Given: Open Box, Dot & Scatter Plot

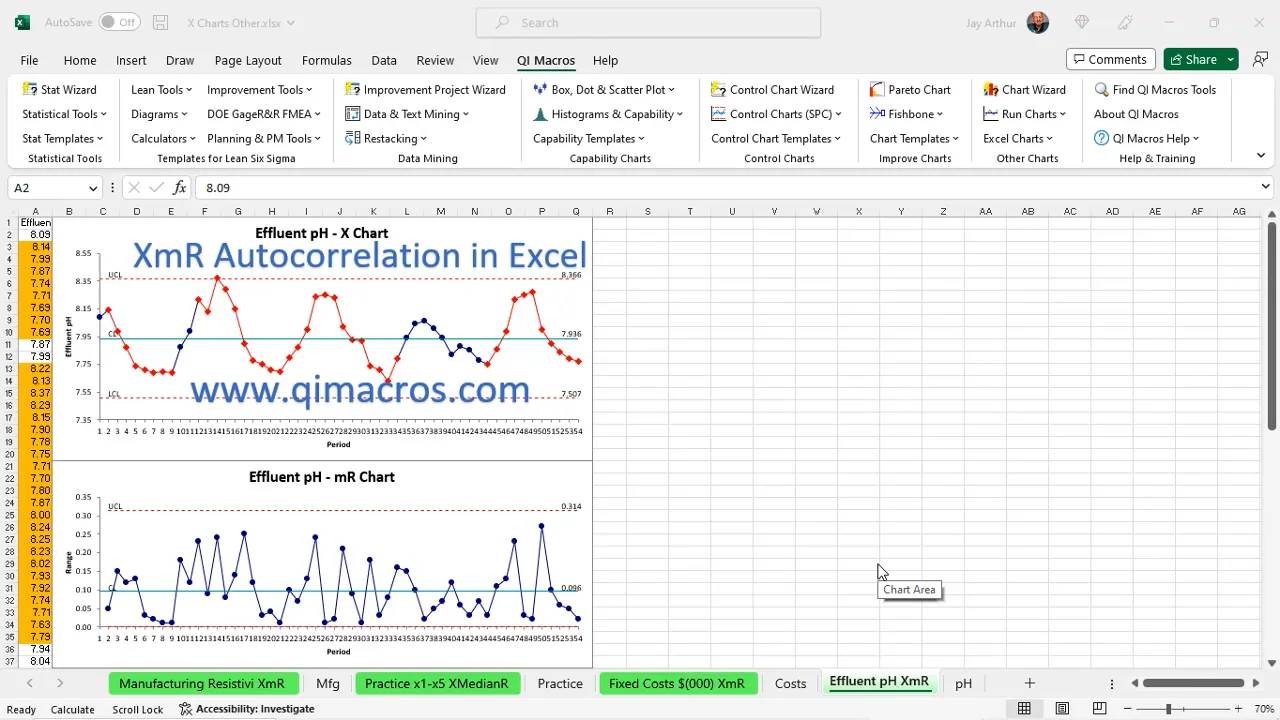Looking at the screenshot, I should 604,89.
